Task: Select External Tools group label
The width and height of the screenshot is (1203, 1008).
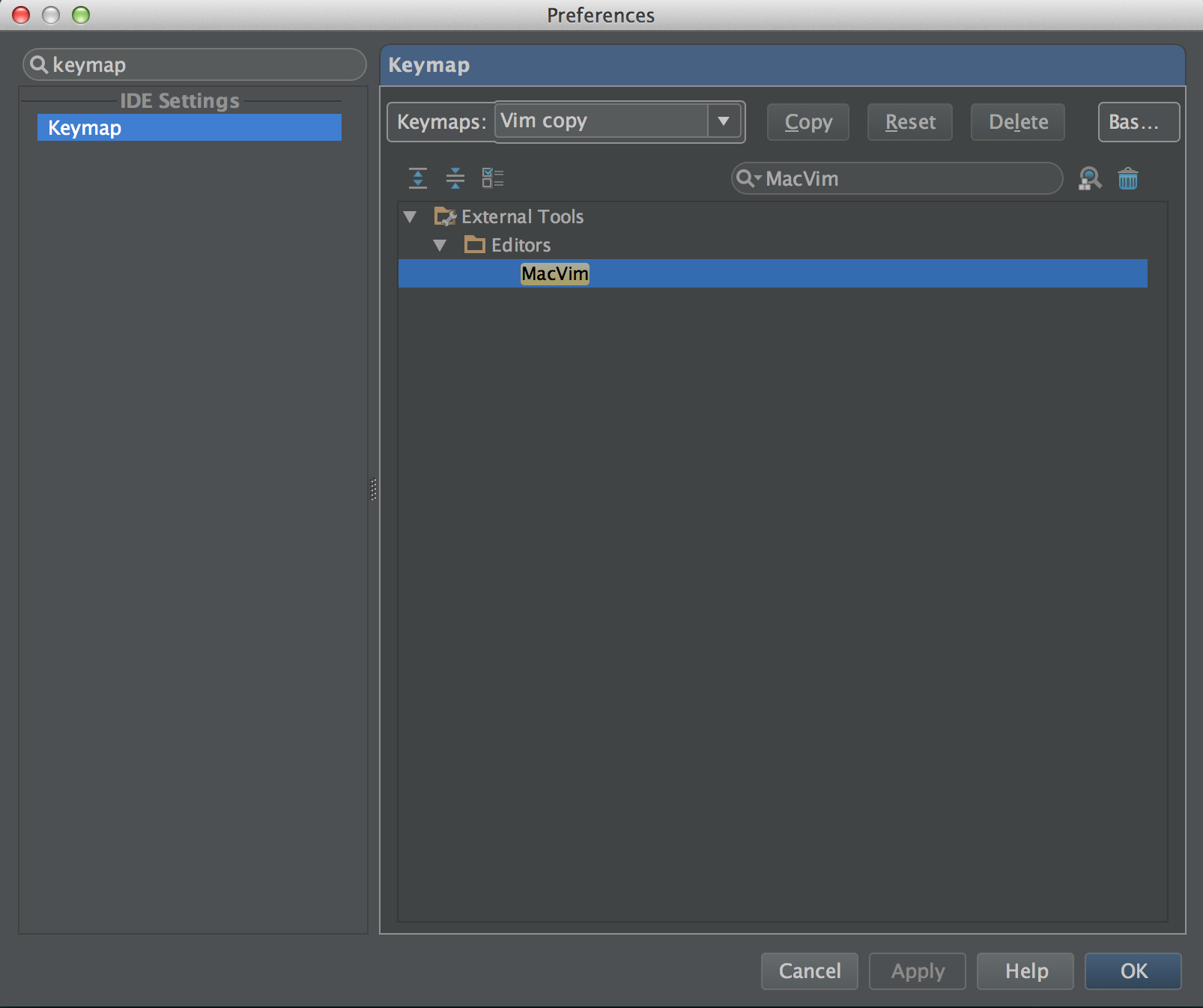Action: pyautogui.click(x=522, y=216)
